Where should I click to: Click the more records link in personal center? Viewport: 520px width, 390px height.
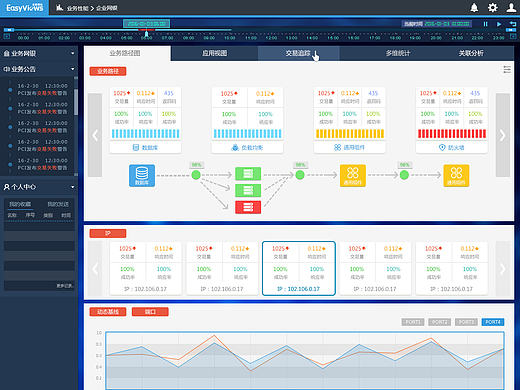(x=64, y=286)
